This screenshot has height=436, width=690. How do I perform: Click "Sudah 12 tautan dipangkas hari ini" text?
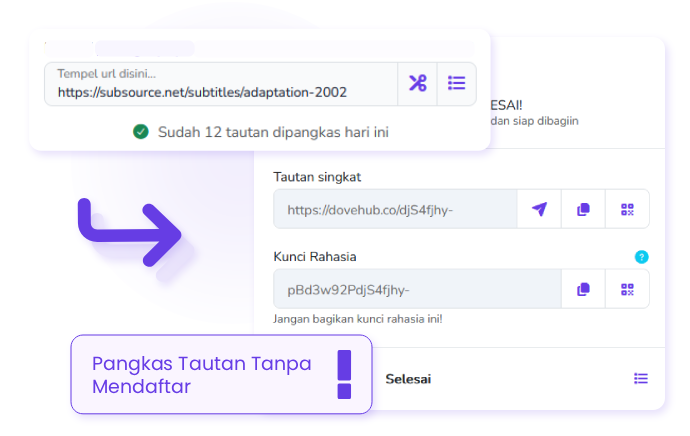273,132
